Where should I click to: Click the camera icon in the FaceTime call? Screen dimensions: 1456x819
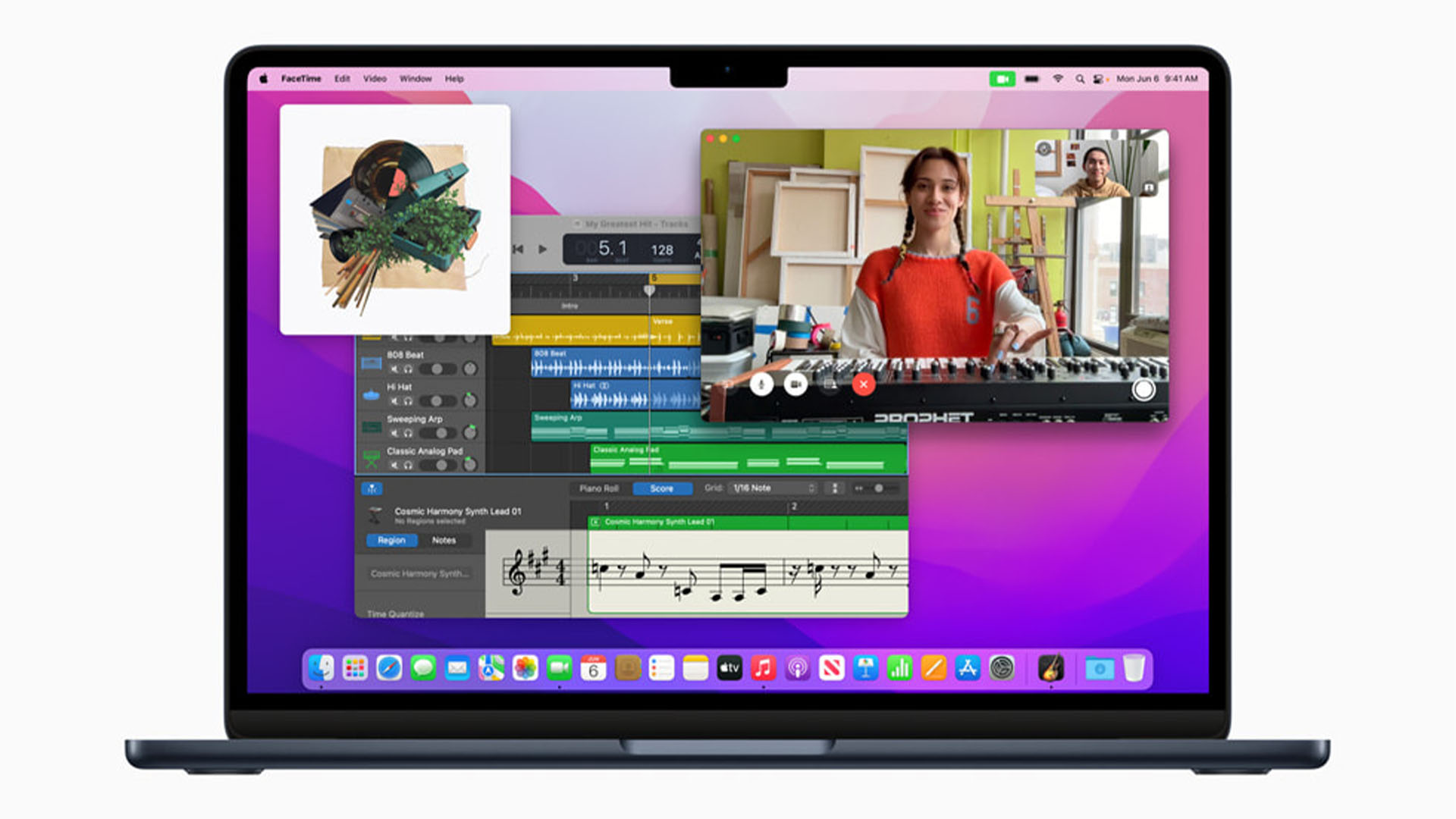point(795,384)
